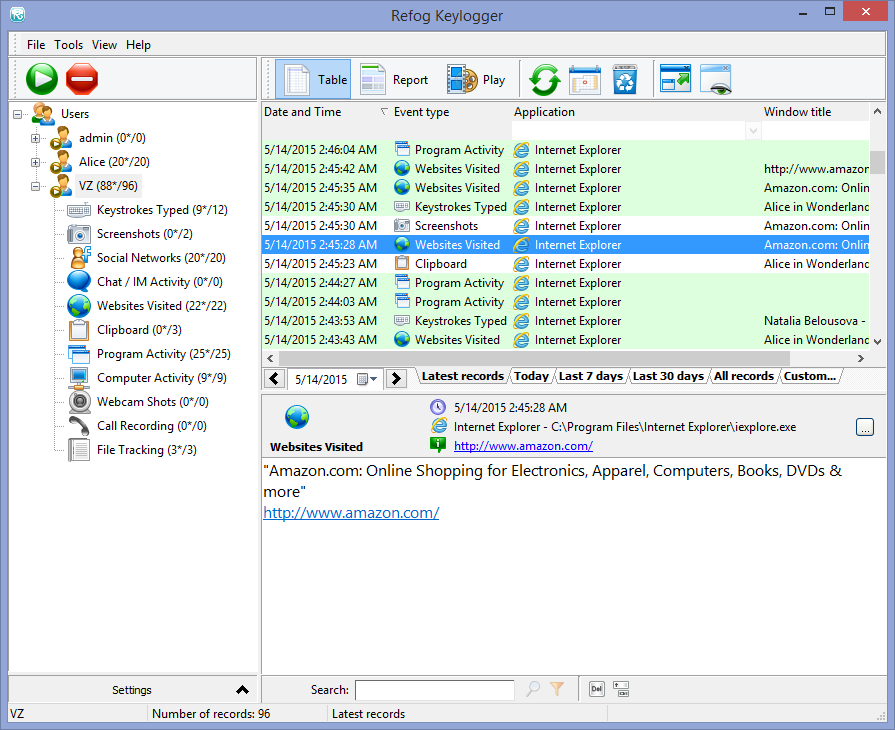Image resolution: width=895 pixels, height=730 pixels.
Task: Click the Event type column header
Action: pos(421,112)
